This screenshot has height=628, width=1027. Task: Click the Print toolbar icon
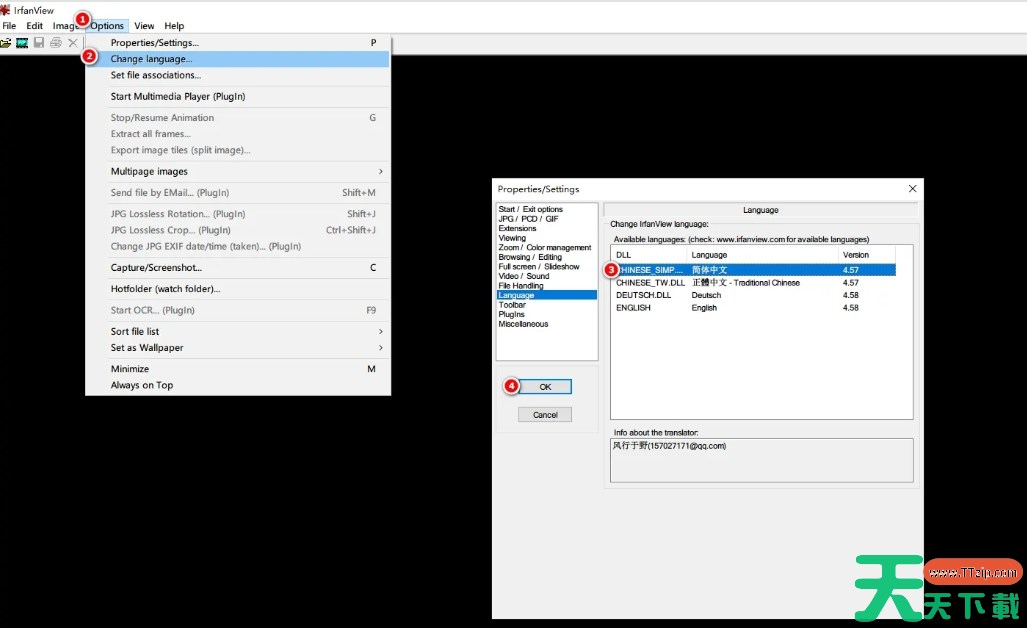56,43
